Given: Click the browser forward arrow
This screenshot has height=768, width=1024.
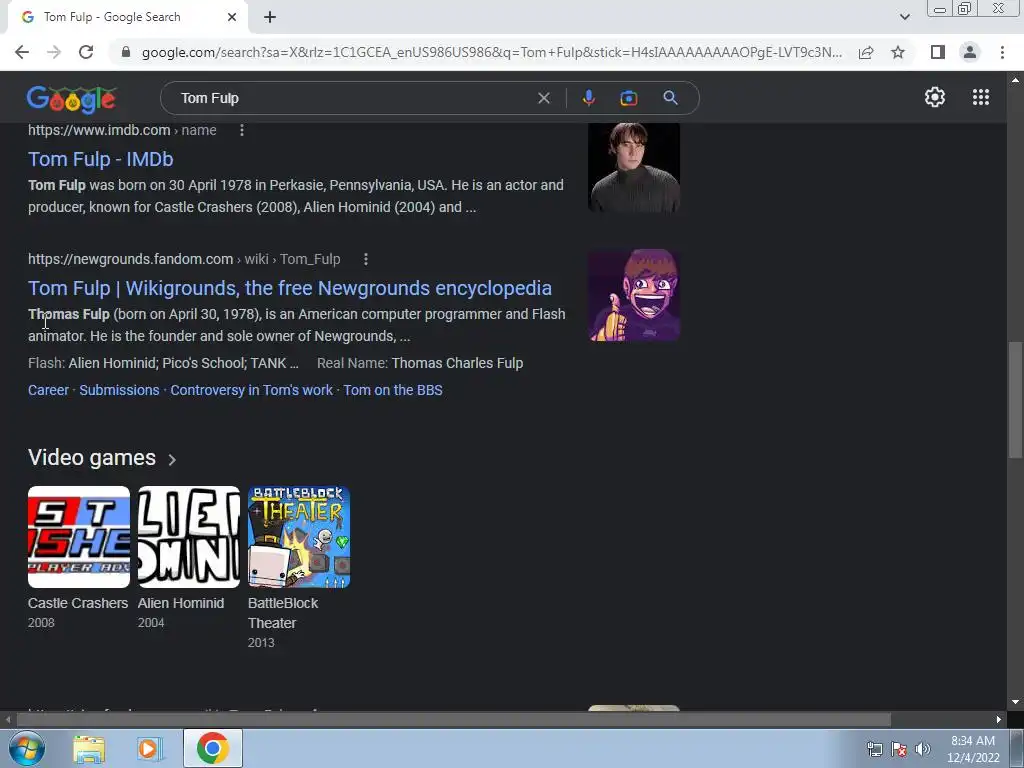Looking at the screenshot, I should [x=54, y=52].
